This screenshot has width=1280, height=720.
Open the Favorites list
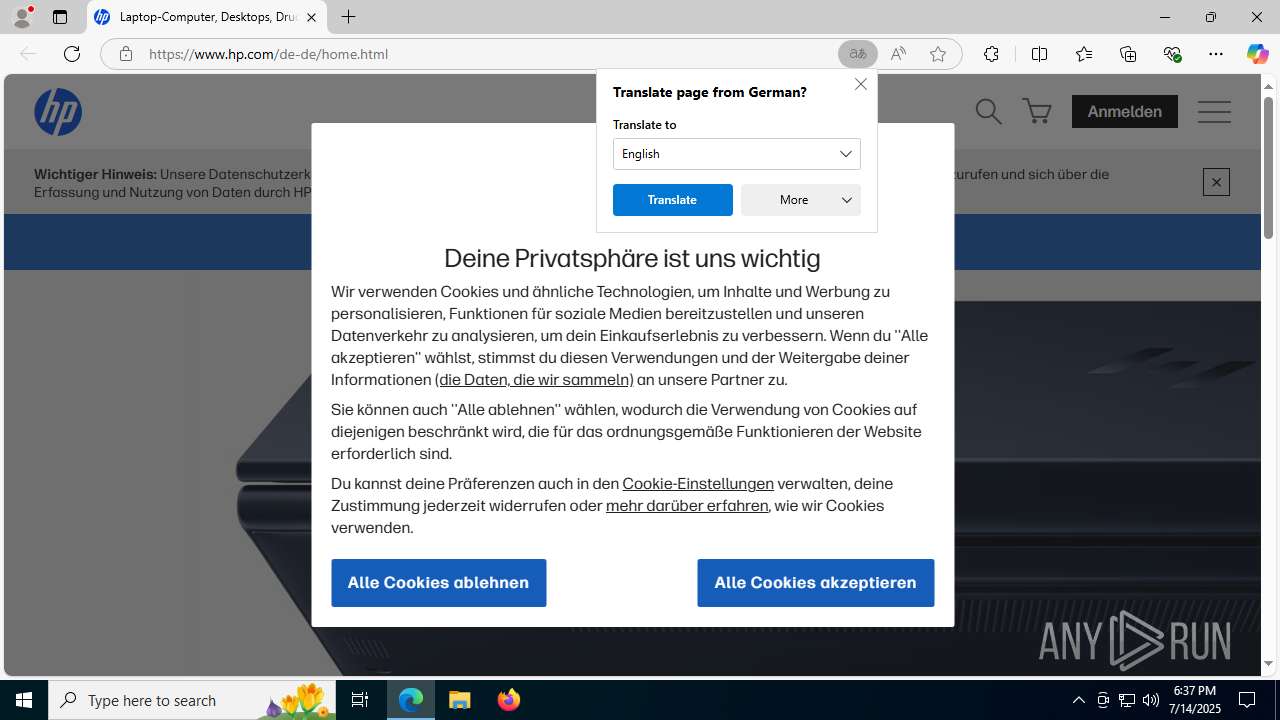pos(1084,54)
